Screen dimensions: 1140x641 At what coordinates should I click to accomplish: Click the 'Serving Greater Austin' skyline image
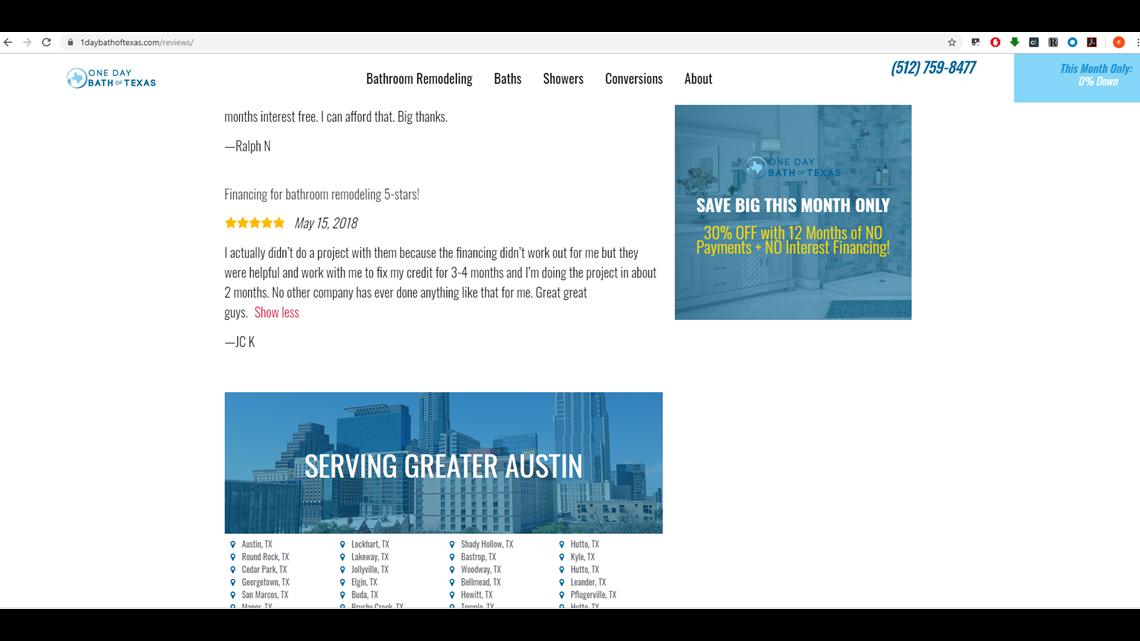tap(443, 463)
